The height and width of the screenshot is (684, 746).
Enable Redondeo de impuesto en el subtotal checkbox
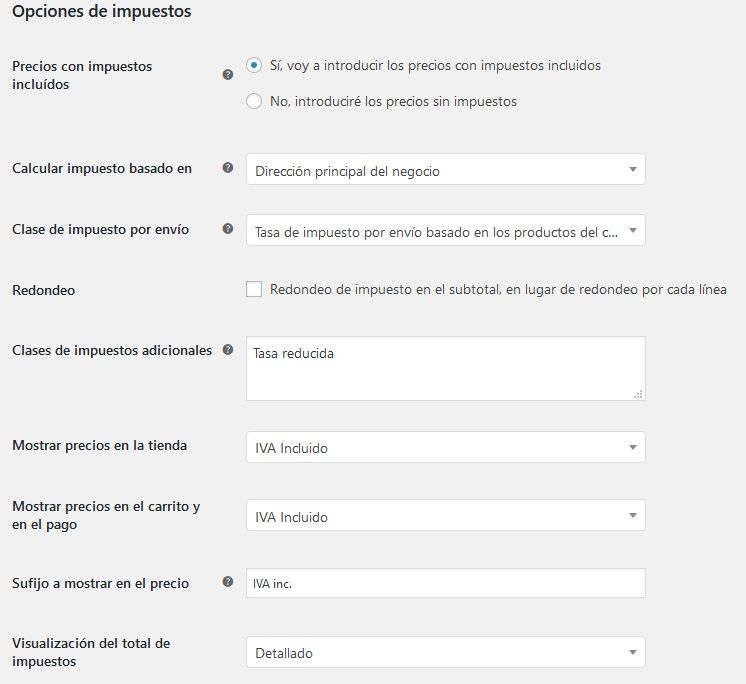pyautogui.click(x=254, y=289)
